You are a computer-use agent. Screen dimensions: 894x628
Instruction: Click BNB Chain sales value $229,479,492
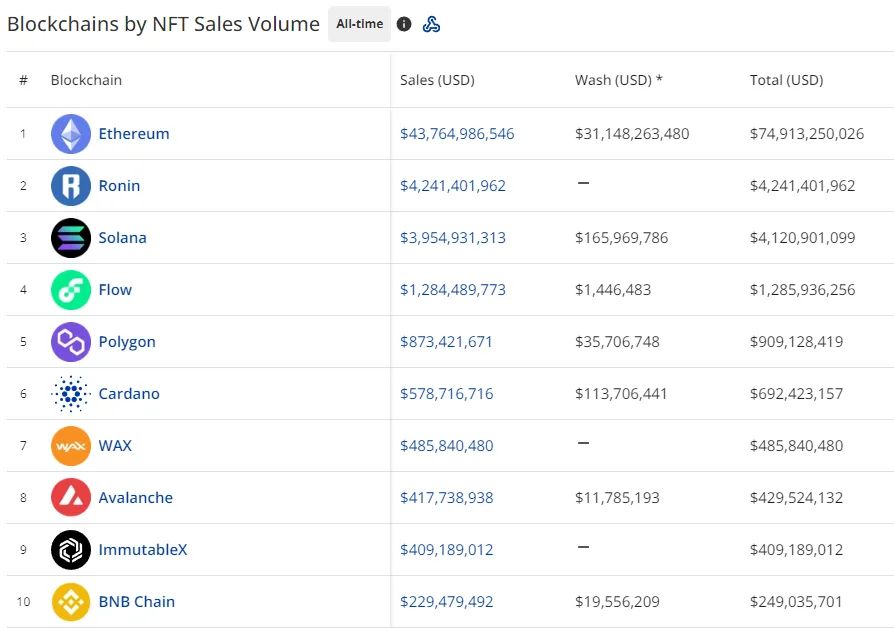click(446, 602)
